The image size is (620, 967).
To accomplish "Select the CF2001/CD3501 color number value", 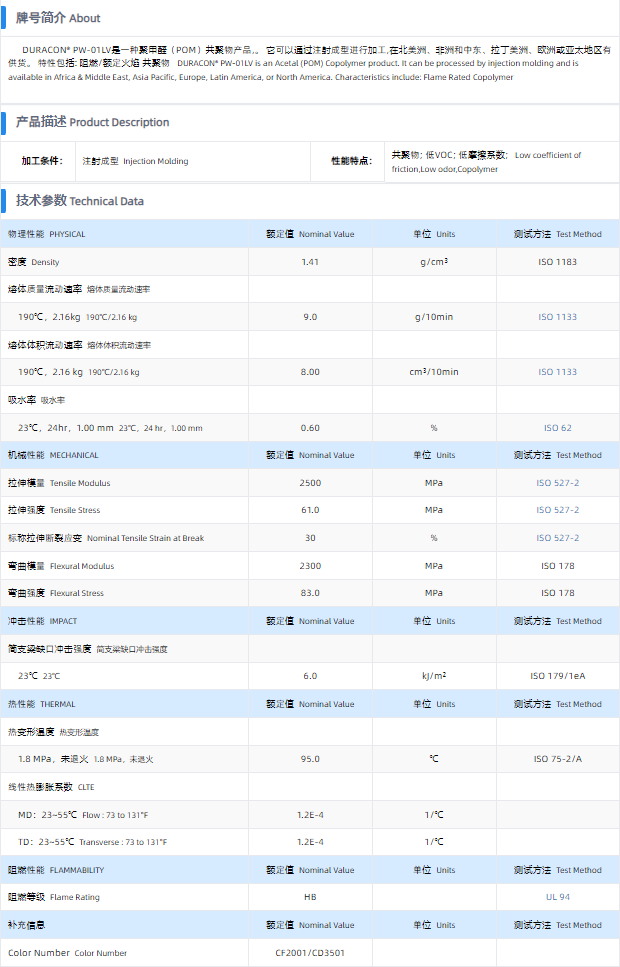I will 310,953.
